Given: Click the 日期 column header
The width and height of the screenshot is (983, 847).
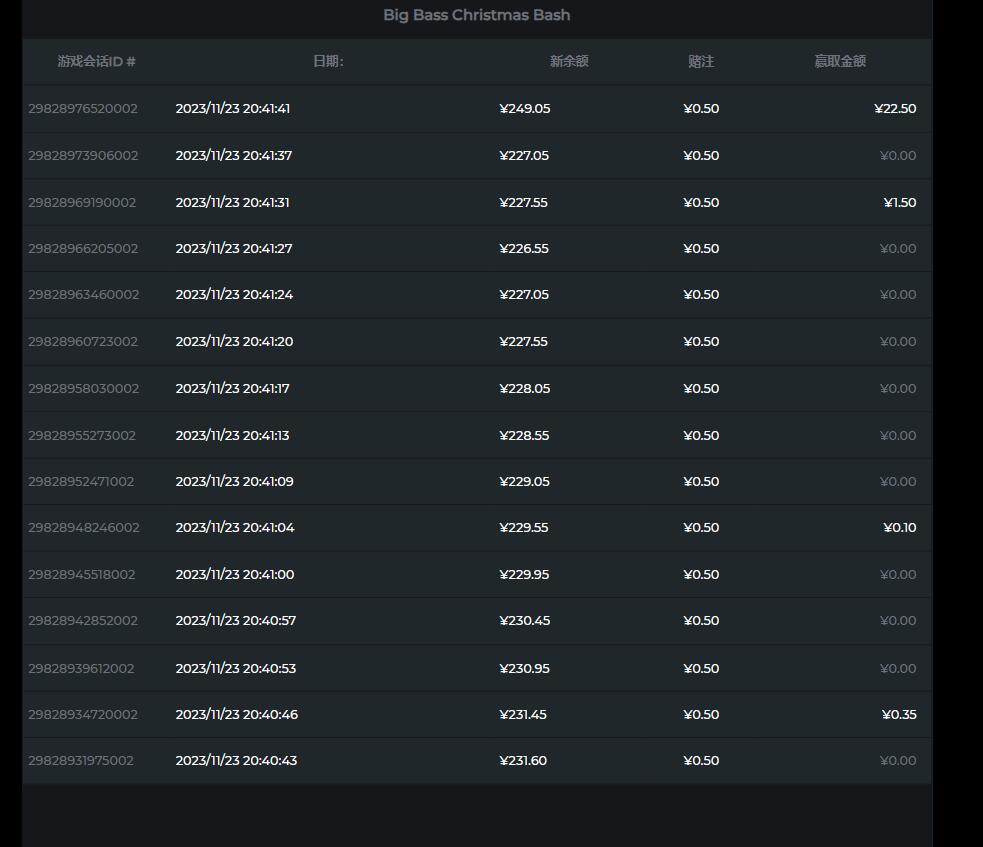Looking at the screenshot, I should coord(328,61).
